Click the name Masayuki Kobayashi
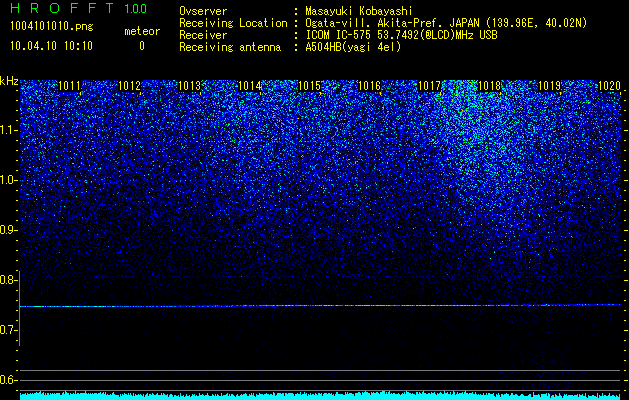The width and height of the screenshot is (629, 400). (x=359, y=11)
